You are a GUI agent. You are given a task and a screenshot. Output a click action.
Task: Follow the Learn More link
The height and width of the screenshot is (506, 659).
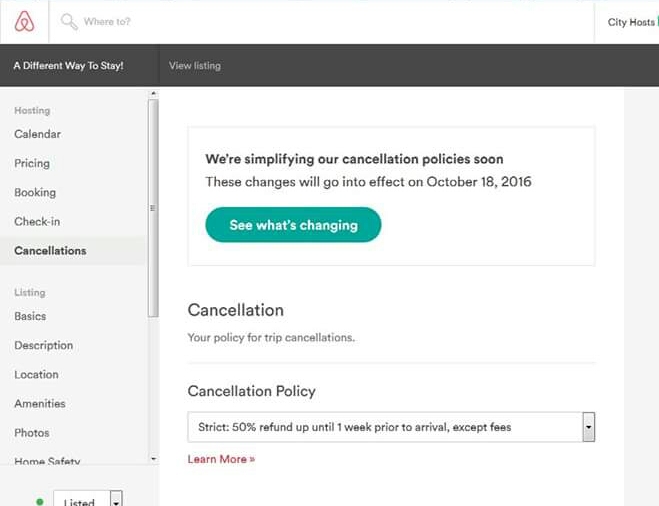[x=221, y=459]
